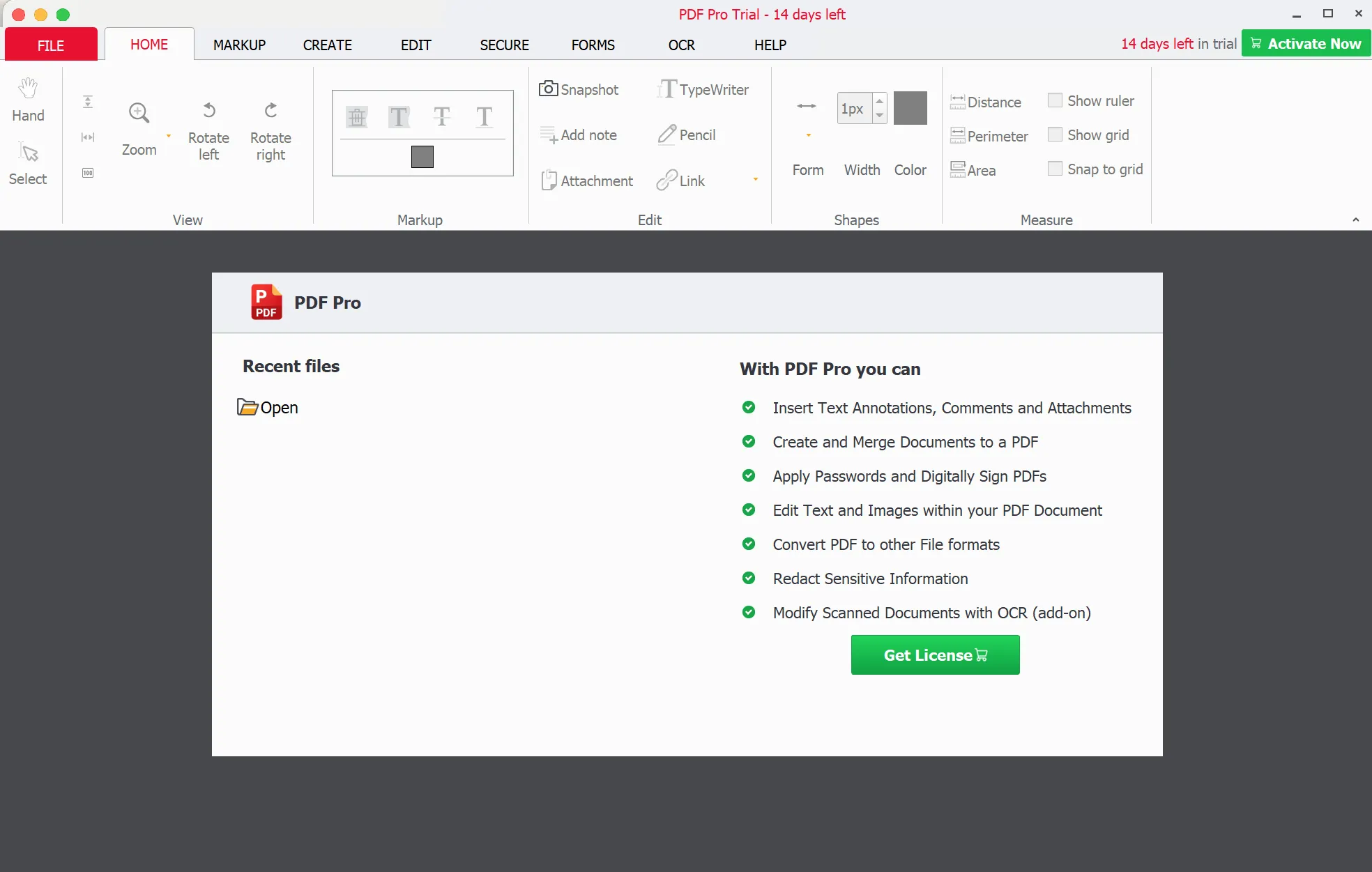Choose the highlight text markup tool
This screenshot has height=872, width=1372.
[399, 117]
